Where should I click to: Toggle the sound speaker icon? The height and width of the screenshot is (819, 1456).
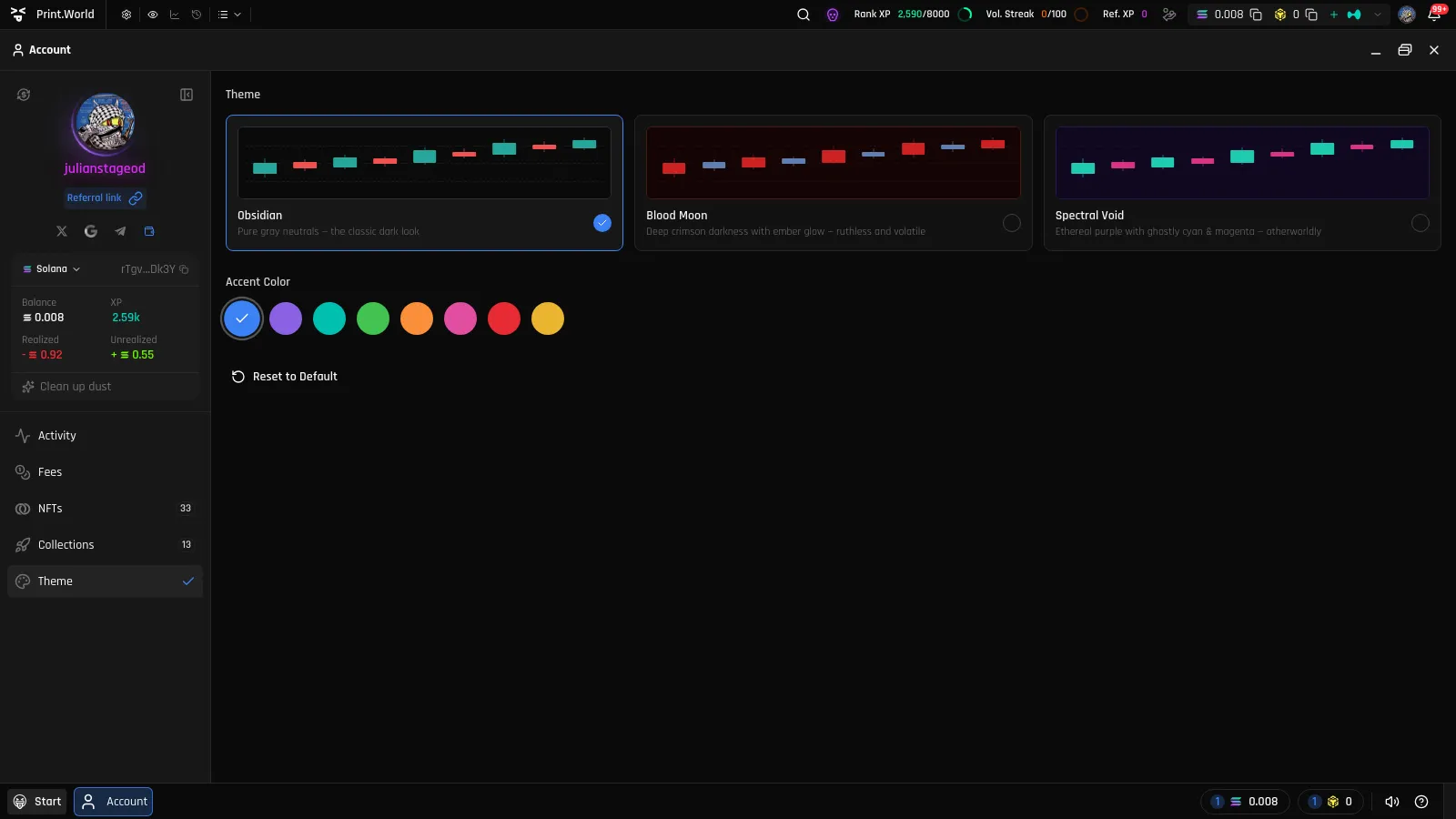tap(1392, 802)
